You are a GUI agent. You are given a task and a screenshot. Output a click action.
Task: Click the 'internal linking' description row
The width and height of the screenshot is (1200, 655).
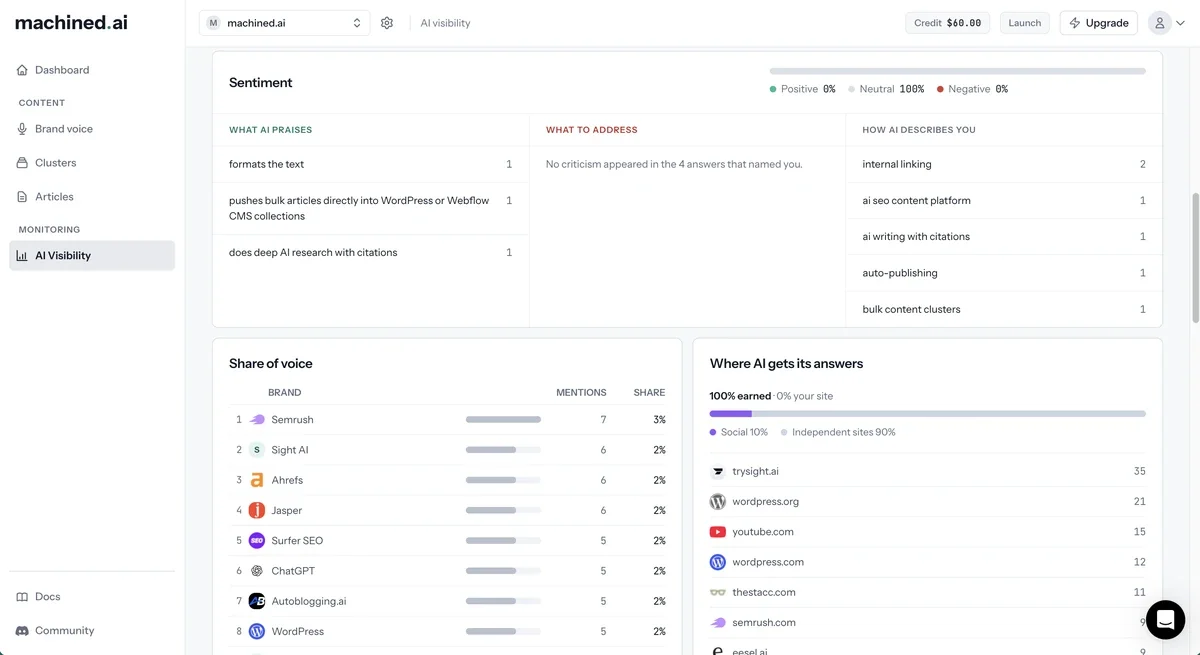pyautogui.click(x=1004, y=164)
